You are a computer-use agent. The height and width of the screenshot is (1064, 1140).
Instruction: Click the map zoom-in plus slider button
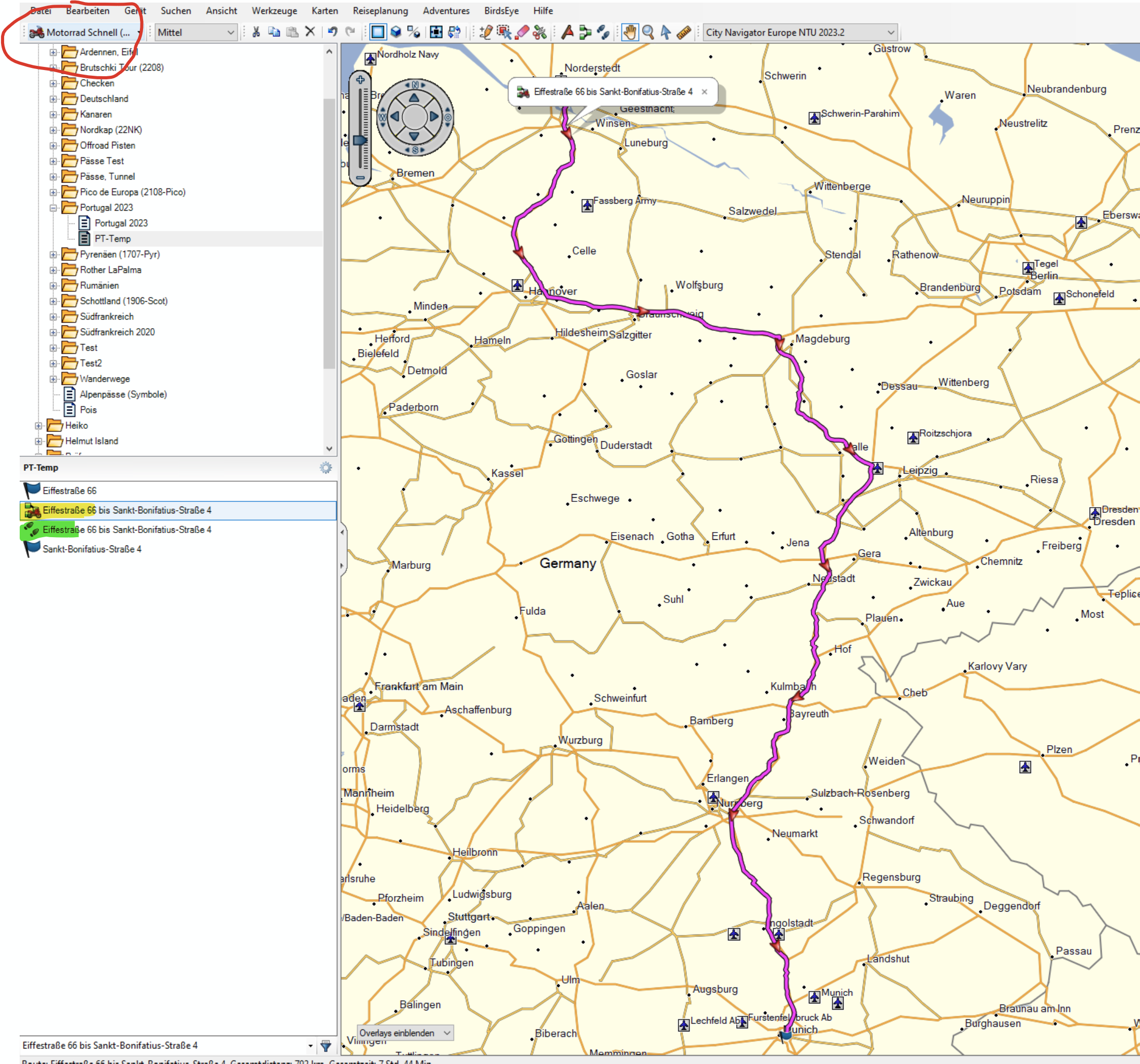(360, 80)
